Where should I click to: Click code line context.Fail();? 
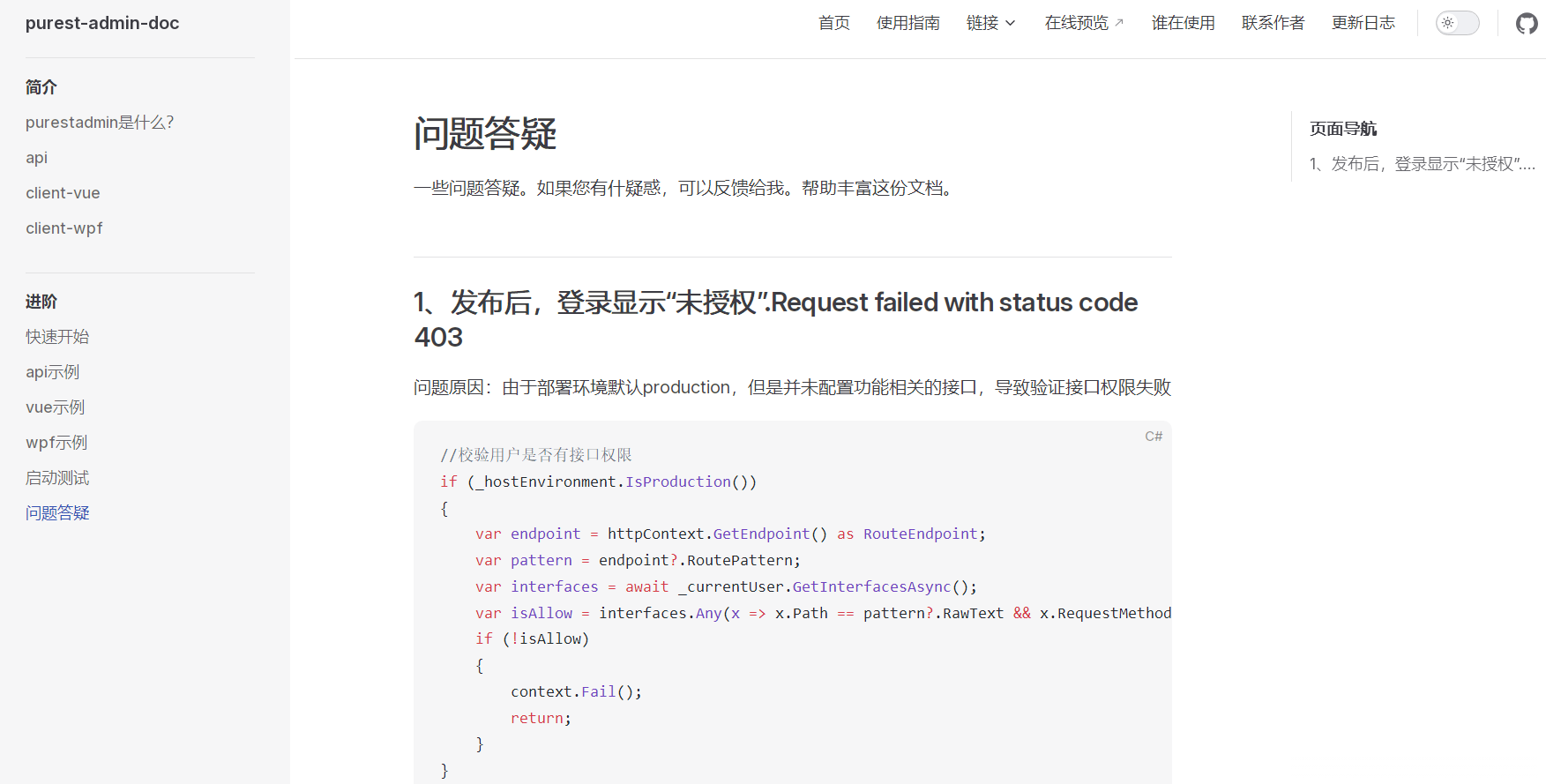pos(577,691)
